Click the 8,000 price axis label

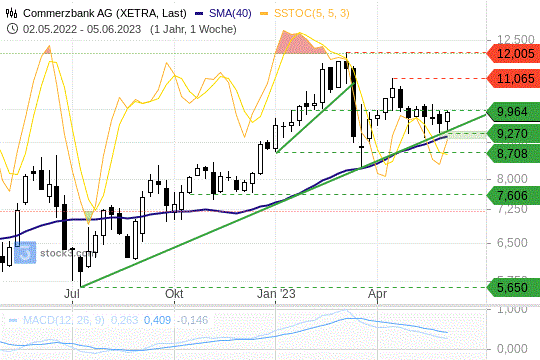pos(512,178)
